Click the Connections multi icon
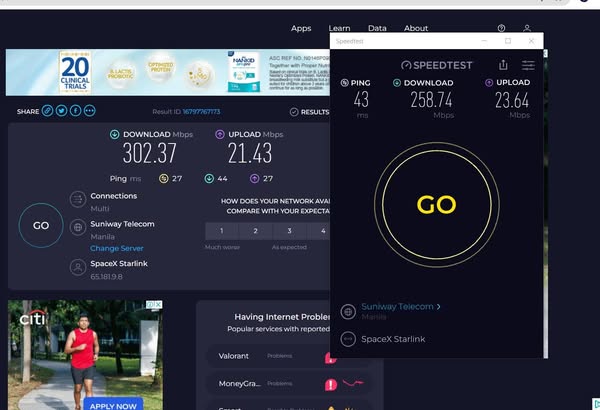600x410 pixels. point(77,200)
